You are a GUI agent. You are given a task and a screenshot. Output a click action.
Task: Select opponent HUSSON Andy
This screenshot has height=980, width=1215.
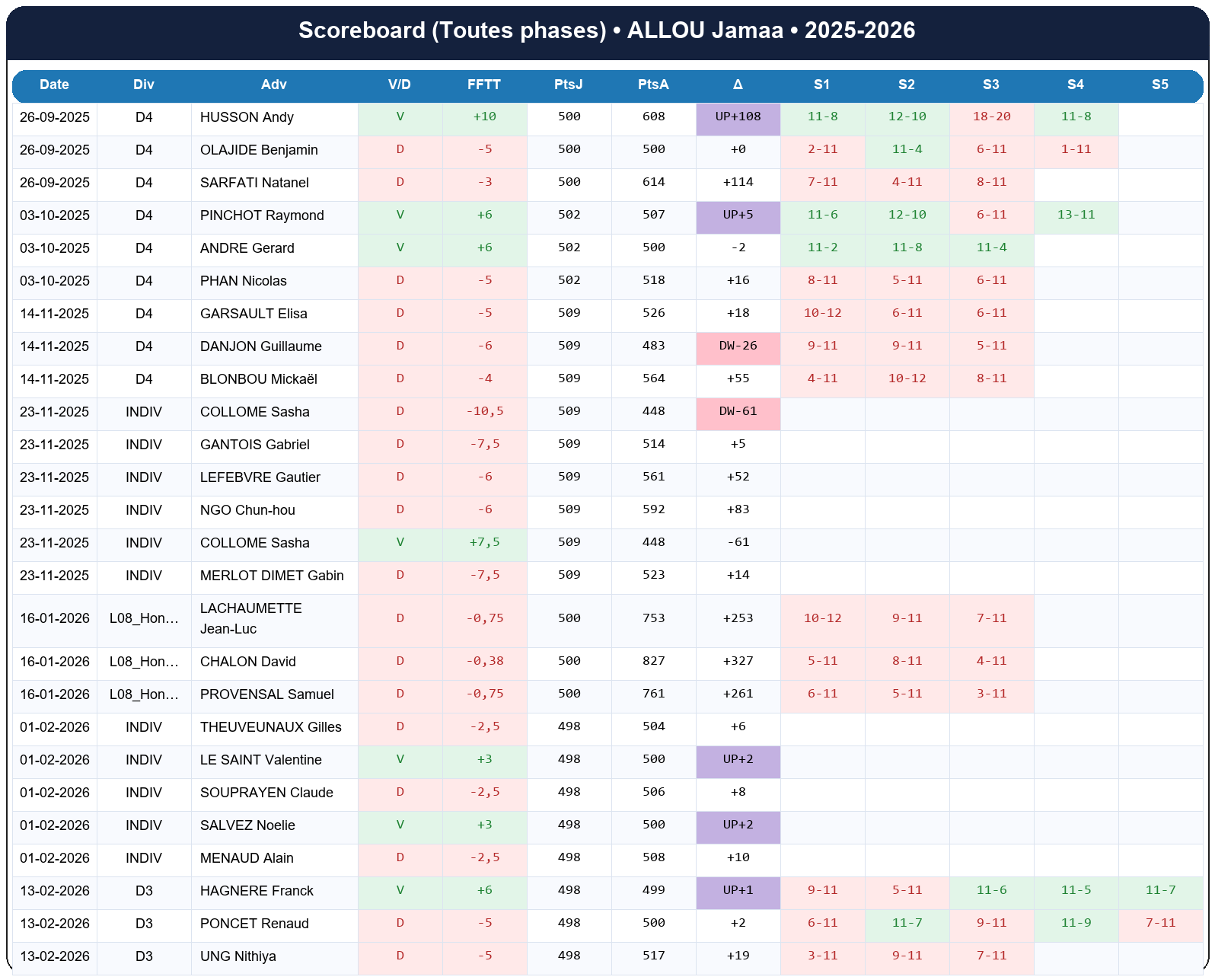click(x=247, y=117)
